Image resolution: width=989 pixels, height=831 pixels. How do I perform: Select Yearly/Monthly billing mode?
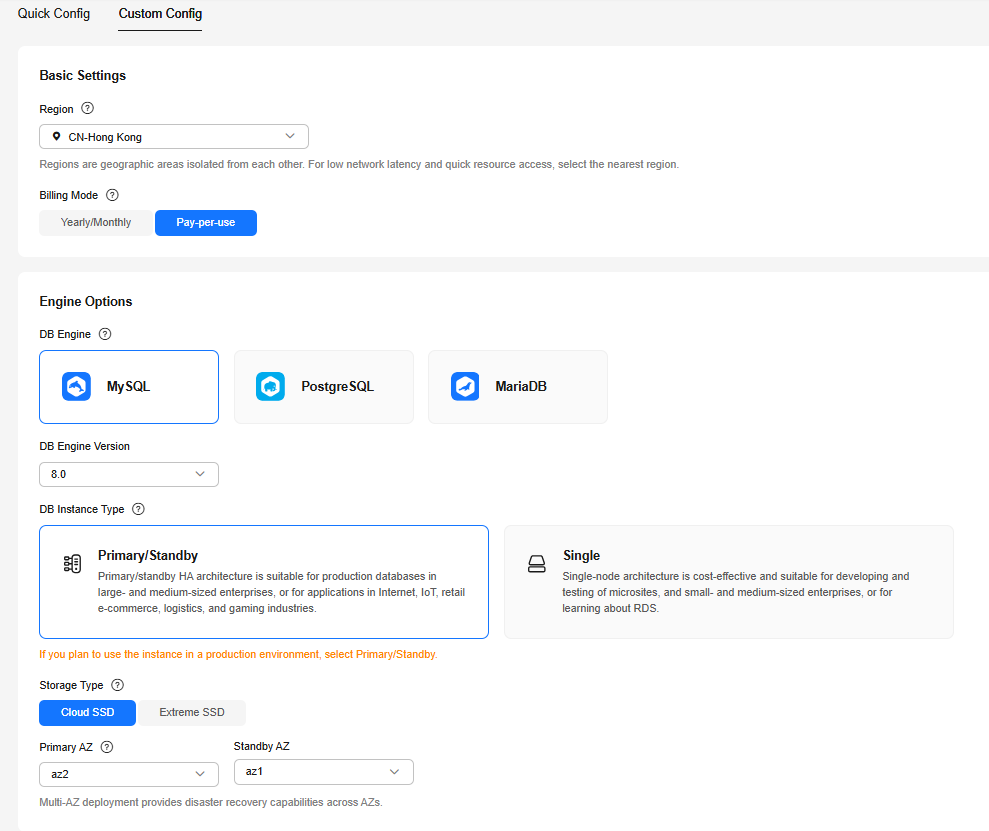(x=96, y=222)
